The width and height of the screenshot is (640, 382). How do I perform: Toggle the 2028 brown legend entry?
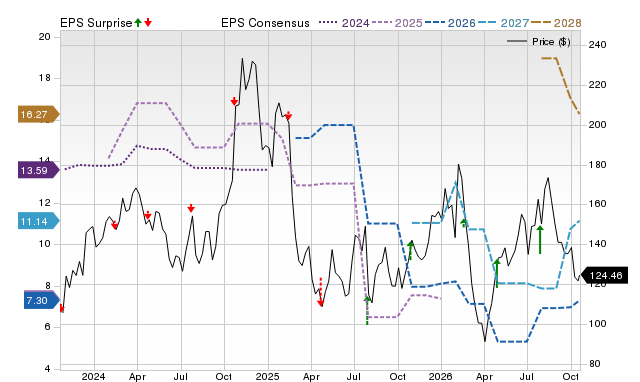(556, 23)
